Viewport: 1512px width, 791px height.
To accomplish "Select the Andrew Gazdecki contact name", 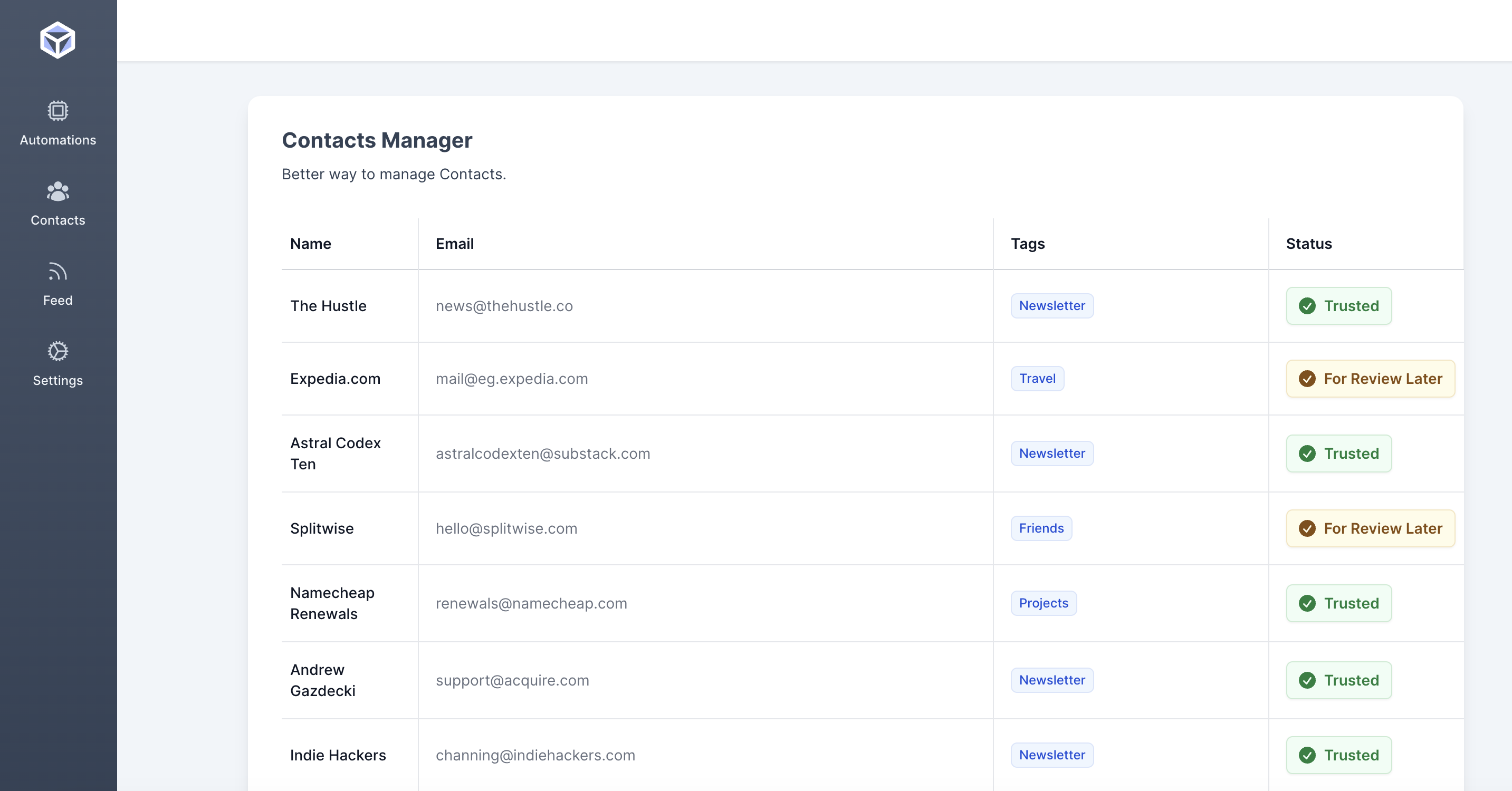I will (322, 680).
